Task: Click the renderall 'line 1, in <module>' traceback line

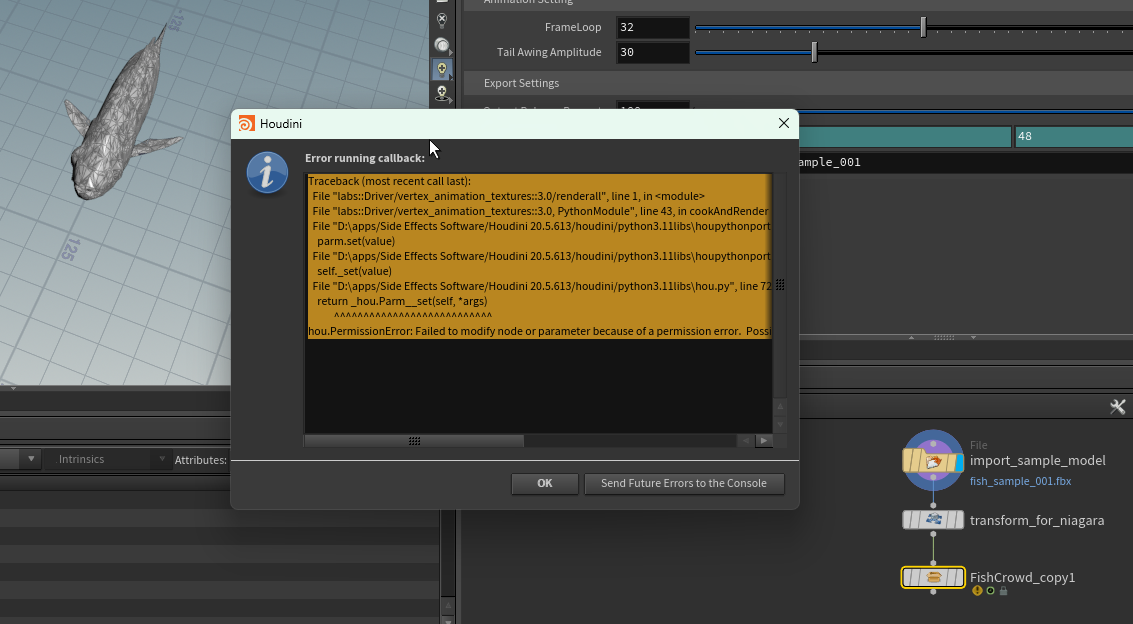Action: [x=509, y=196]
